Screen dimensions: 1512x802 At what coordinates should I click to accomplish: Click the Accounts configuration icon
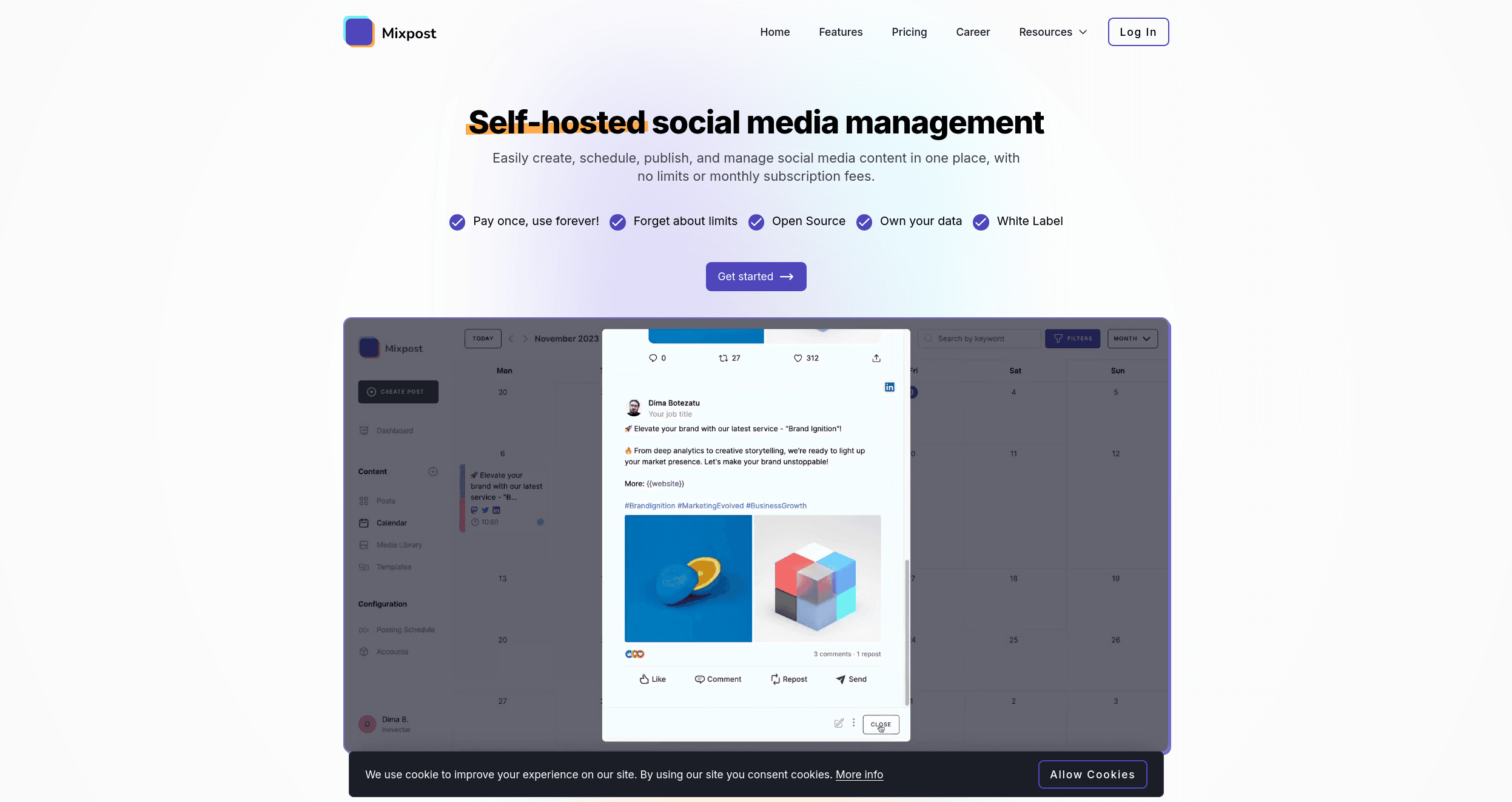click(364, 652)
